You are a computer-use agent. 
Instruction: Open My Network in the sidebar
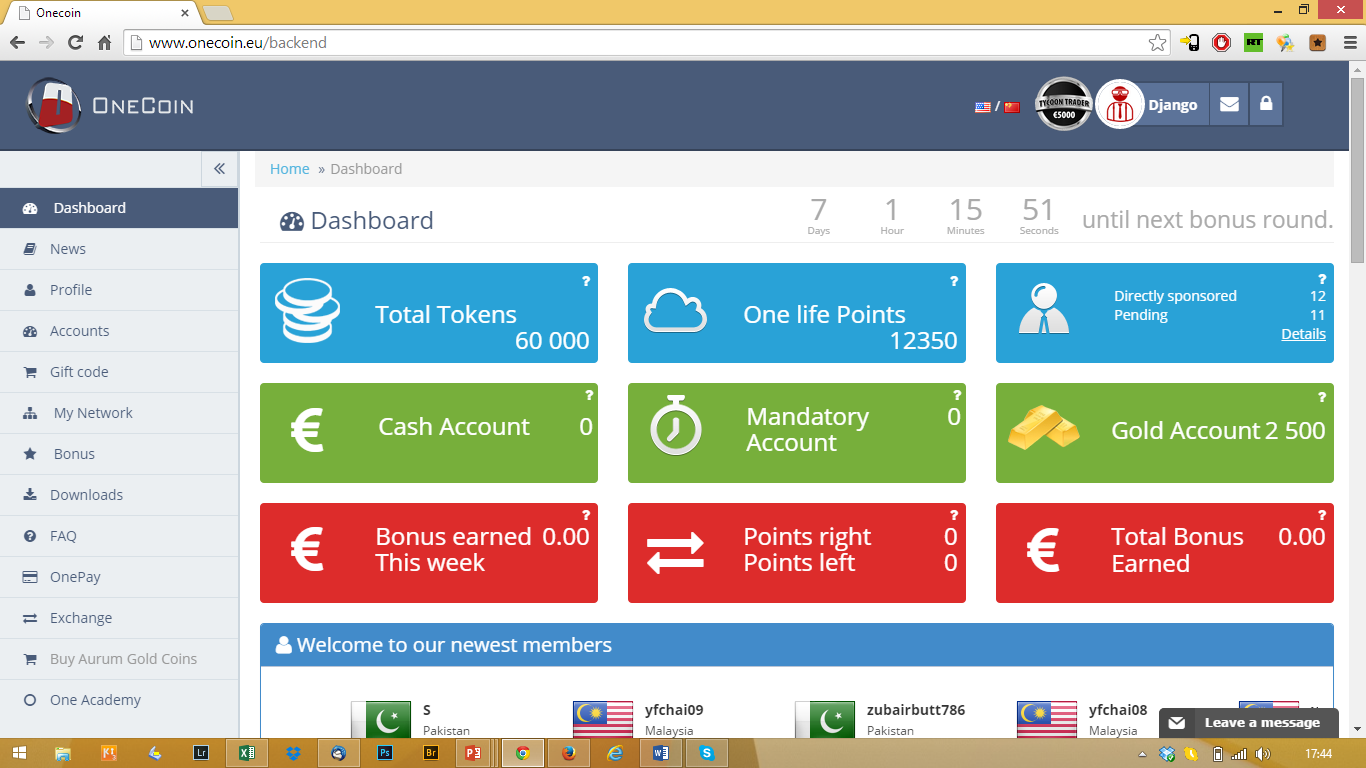click(119, 413)
